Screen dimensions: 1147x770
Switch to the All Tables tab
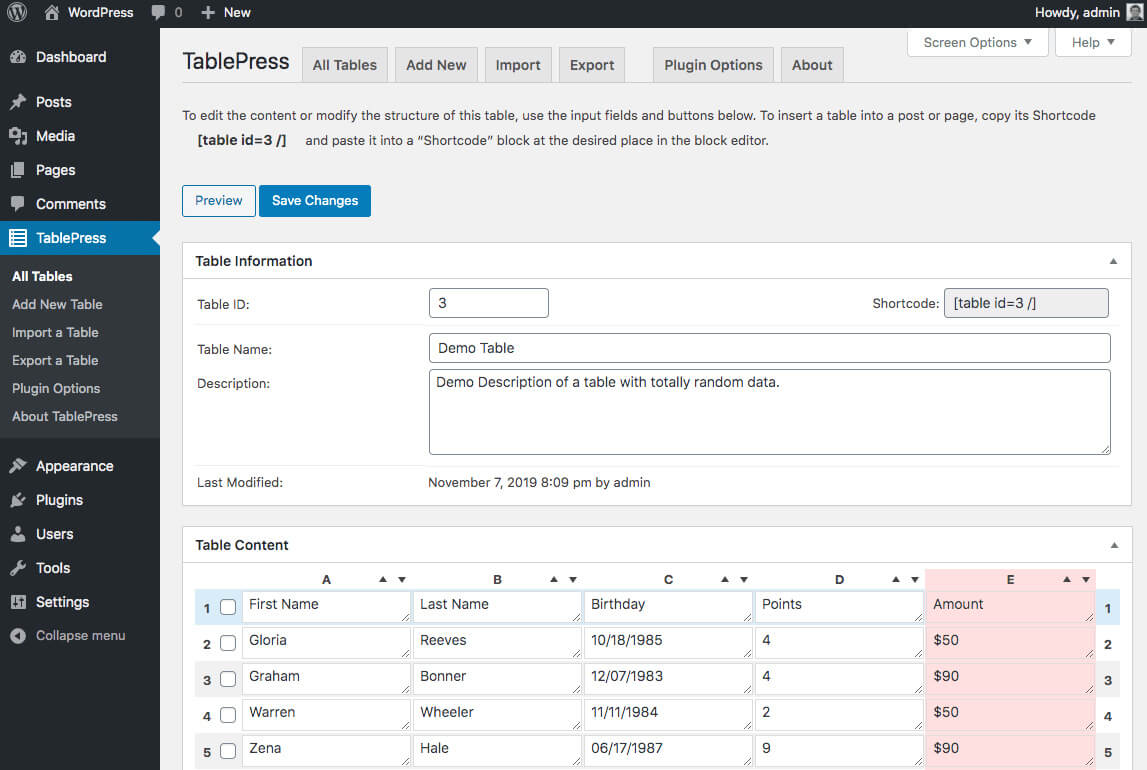point(345,65)
